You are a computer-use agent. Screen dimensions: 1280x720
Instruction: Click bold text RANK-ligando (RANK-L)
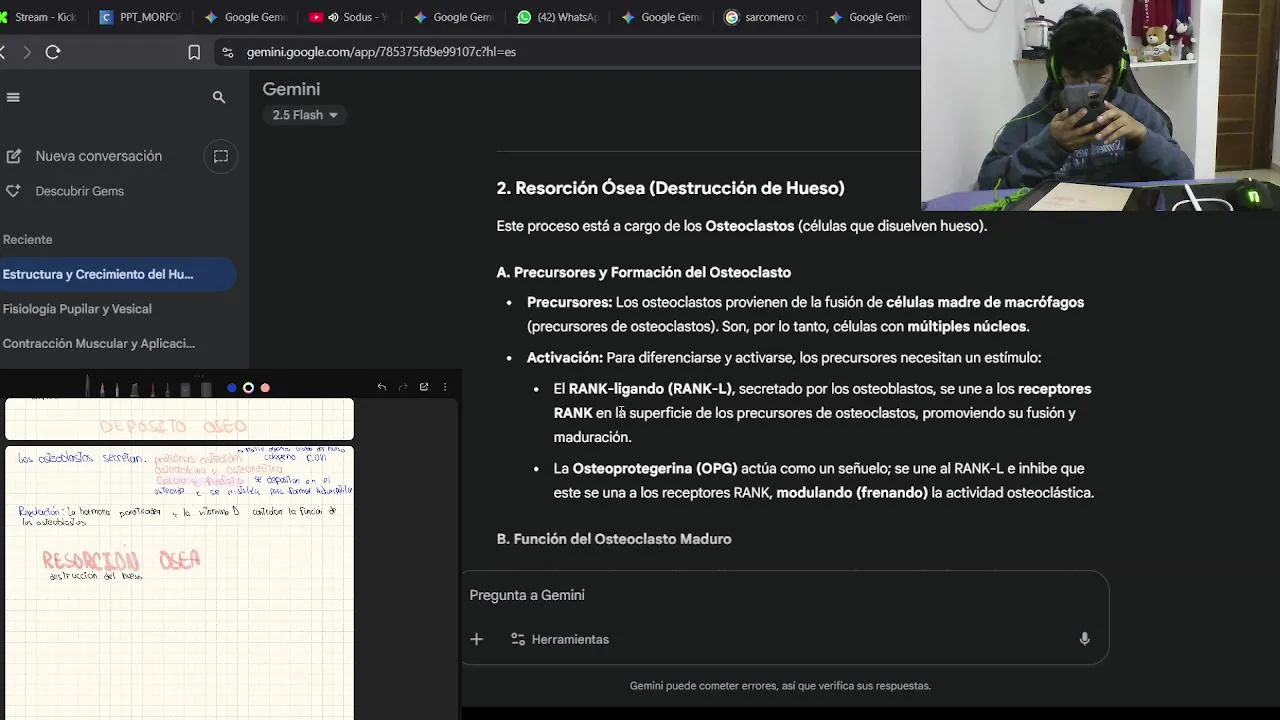click(650, 389)
